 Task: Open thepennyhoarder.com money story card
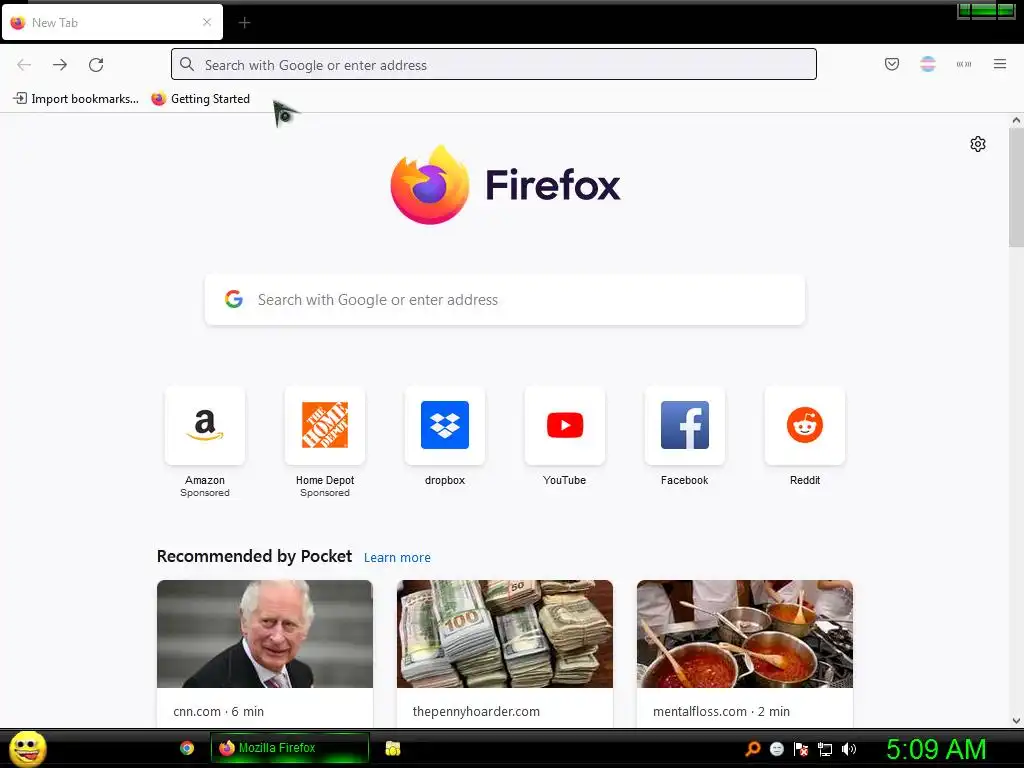click(x=505, y=653)
